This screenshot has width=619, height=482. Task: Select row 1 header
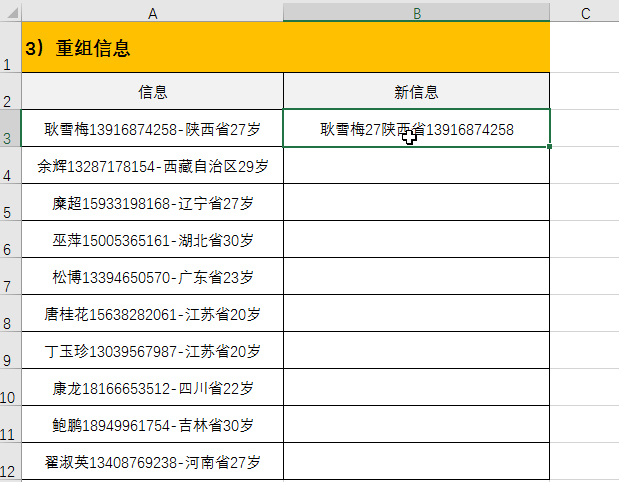coord(11,47)
